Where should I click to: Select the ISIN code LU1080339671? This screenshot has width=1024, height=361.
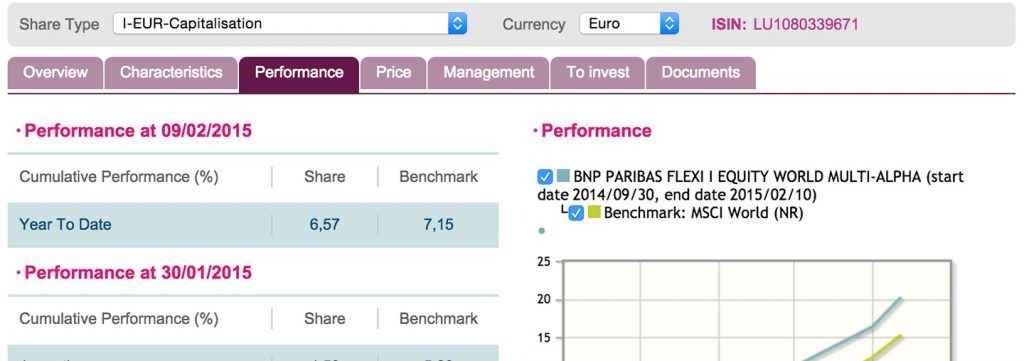806,25
